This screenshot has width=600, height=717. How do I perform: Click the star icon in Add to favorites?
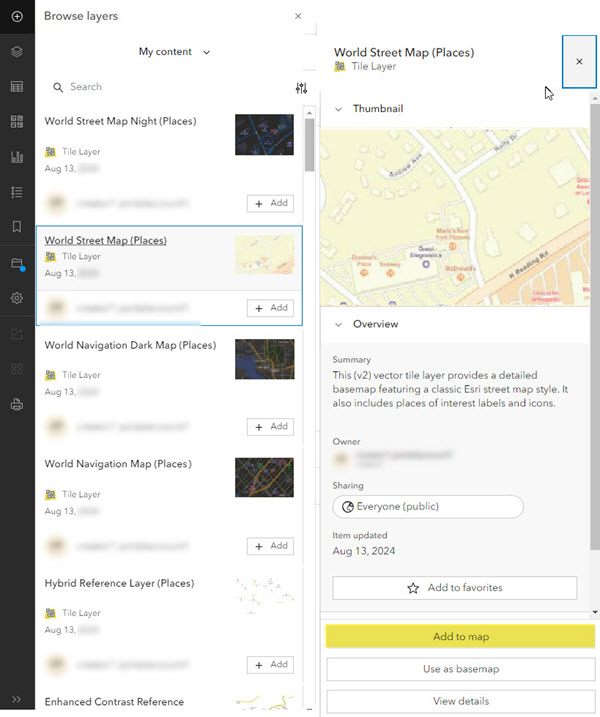click(x=413, y=588)
